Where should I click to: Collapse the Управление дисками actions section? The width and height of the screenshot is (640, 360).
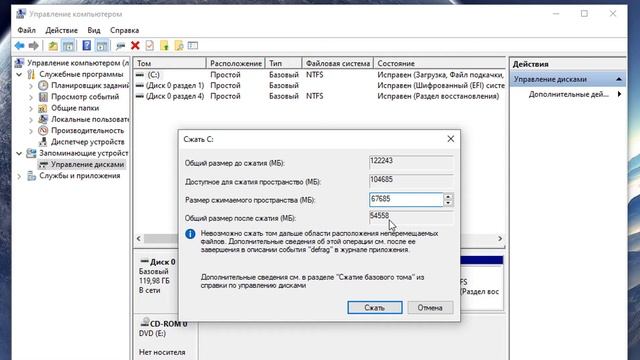619,79
